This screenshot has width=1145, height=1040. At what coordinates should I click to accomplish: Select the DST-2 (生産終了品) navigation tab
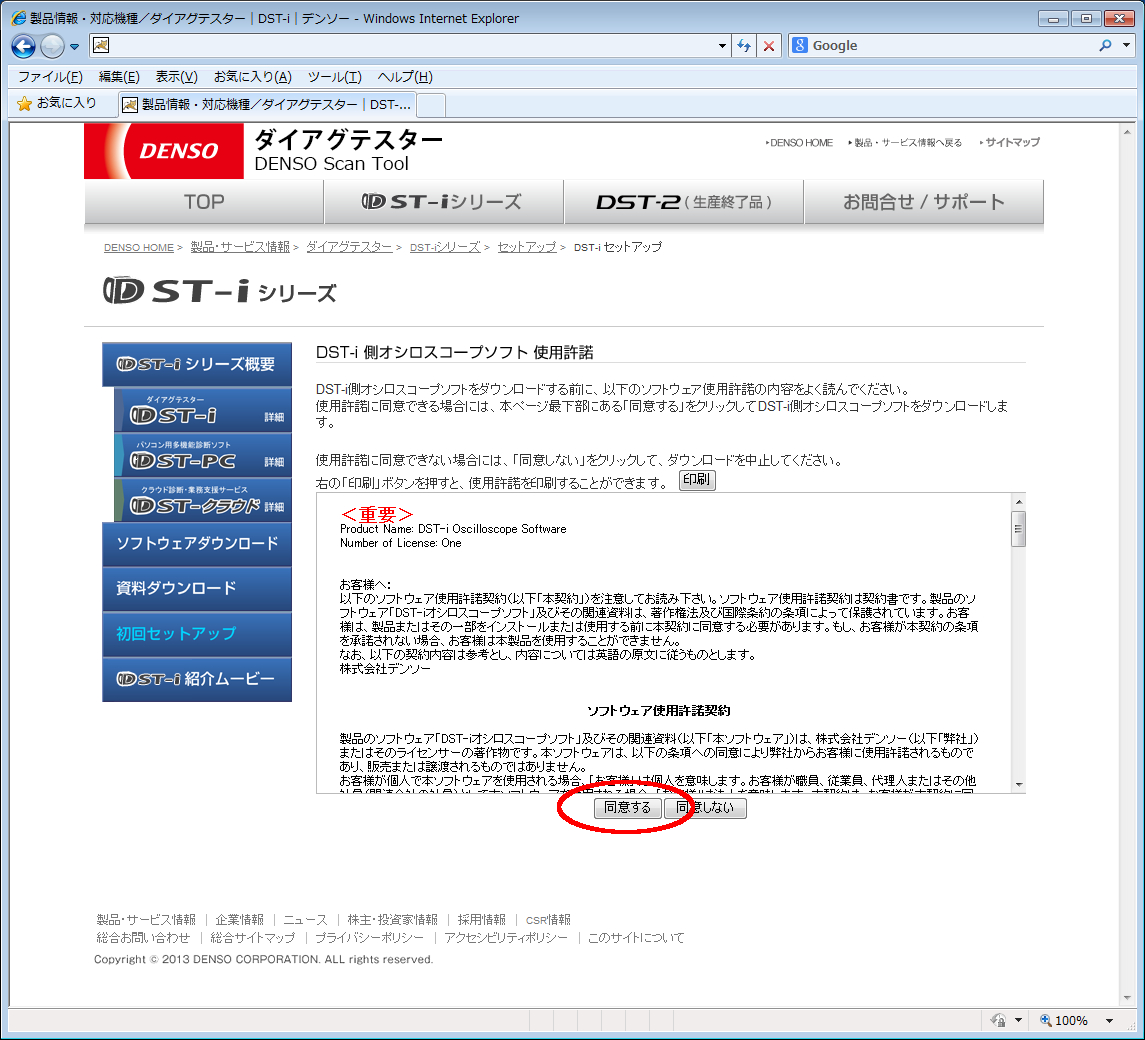click(x=683, y=202)
